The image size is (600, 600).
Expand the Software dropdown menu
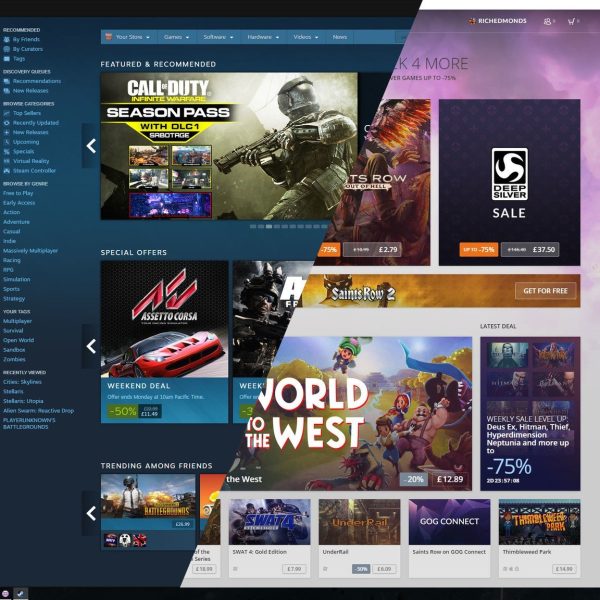click(232, 38)
